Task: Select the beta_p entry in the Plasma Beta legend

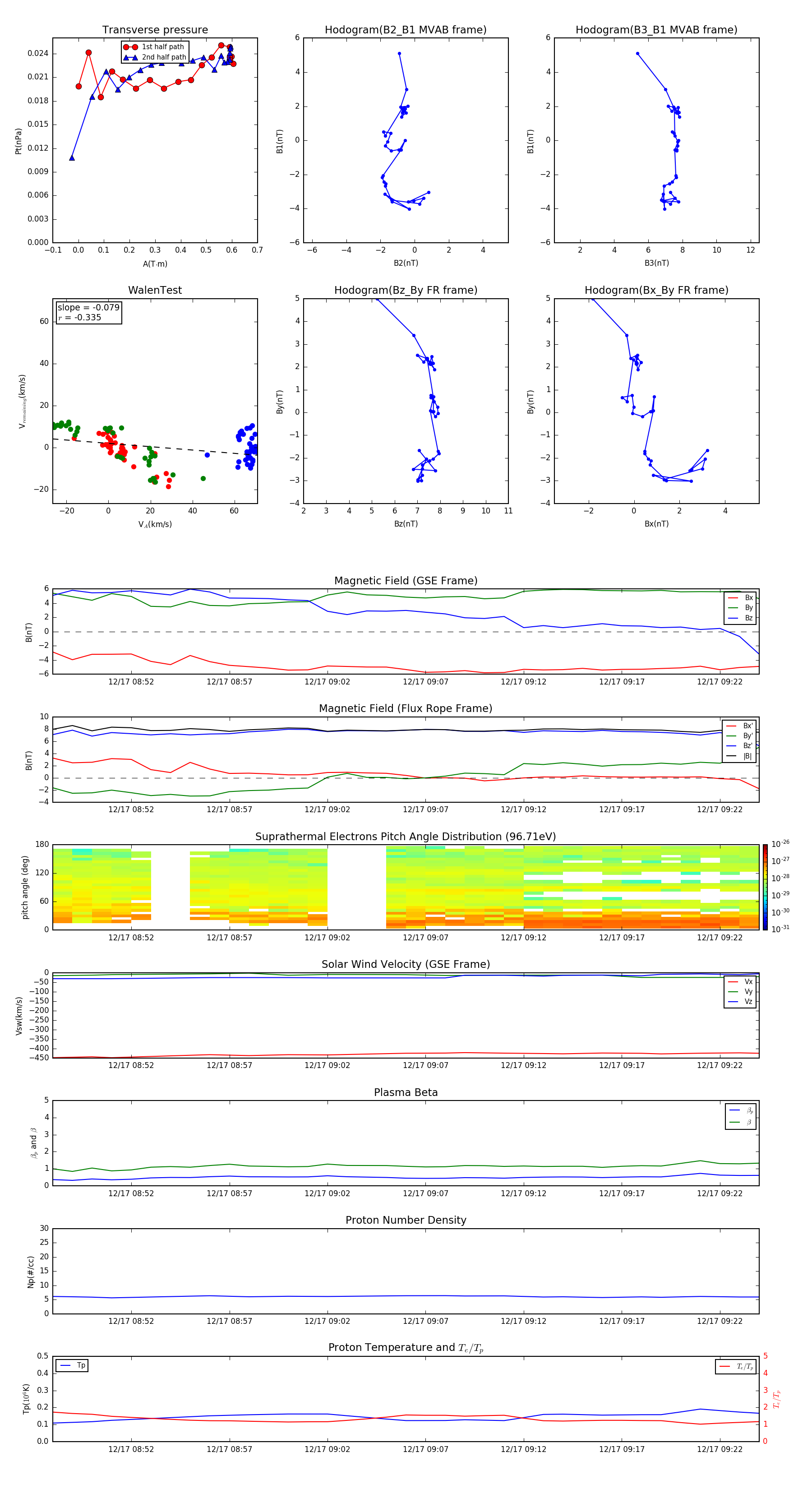Action: [x=742, y=1110]
